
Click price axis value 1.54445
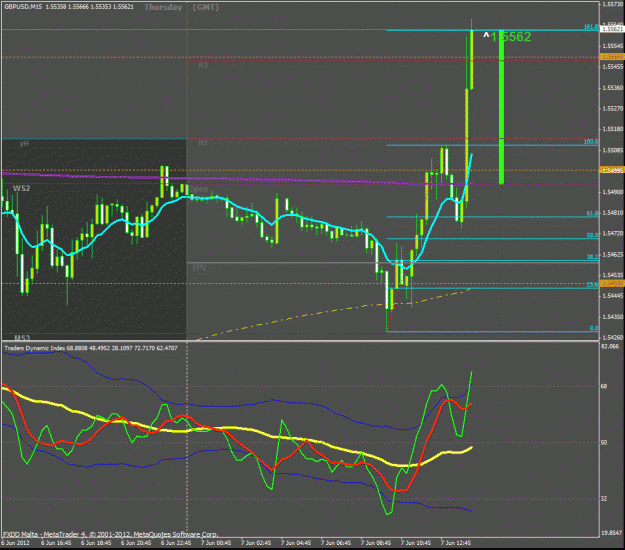(x=613, y=296)
